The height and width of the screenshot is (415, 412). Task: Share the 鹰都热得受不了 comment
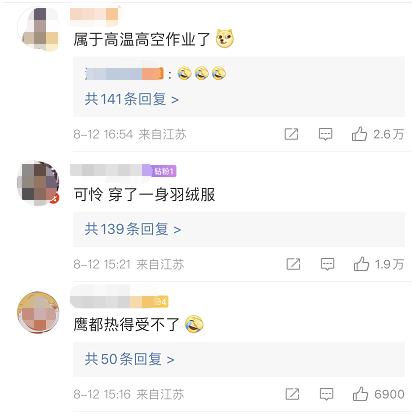pyautogui.click(x=292, y=394)
